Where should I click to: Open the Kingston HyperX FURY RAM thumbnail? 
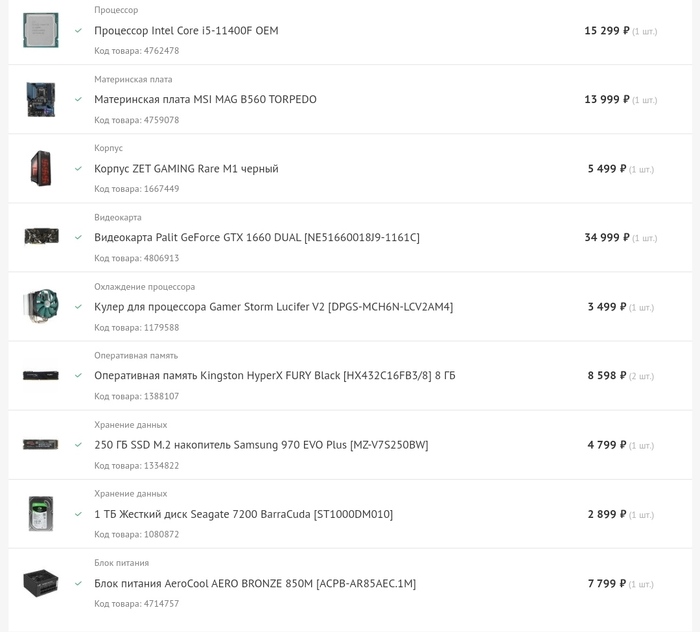41,375
